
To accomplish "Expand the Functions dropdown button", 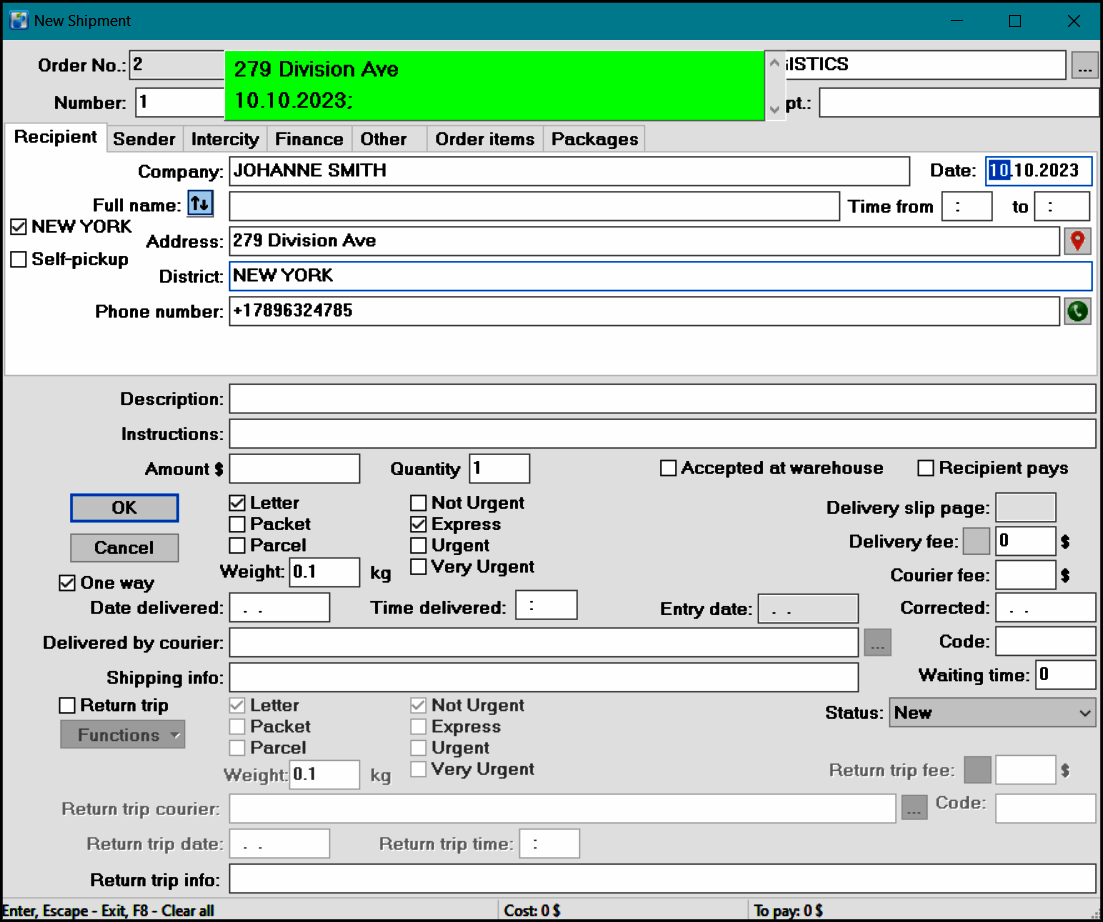I will point(122,735).
